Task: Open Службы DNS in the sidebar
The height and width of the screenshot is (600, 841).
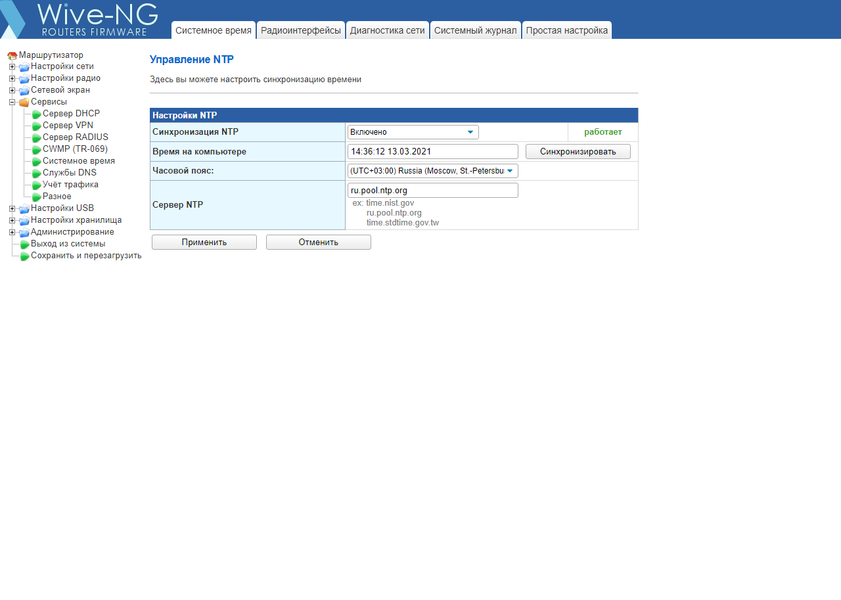Action: tap(69, 173)
